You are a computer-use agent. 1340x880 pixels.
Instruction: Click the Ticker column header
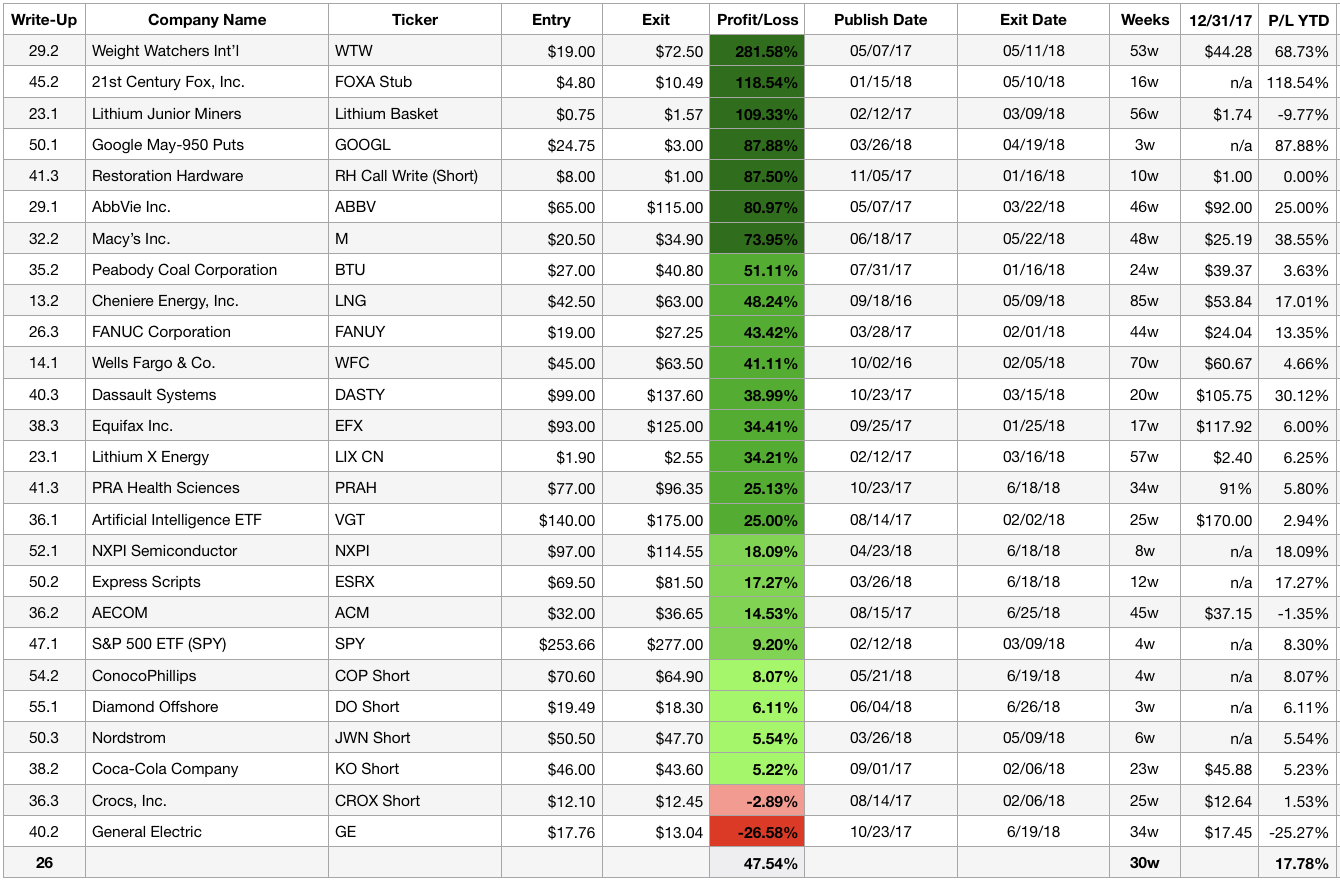415,19
